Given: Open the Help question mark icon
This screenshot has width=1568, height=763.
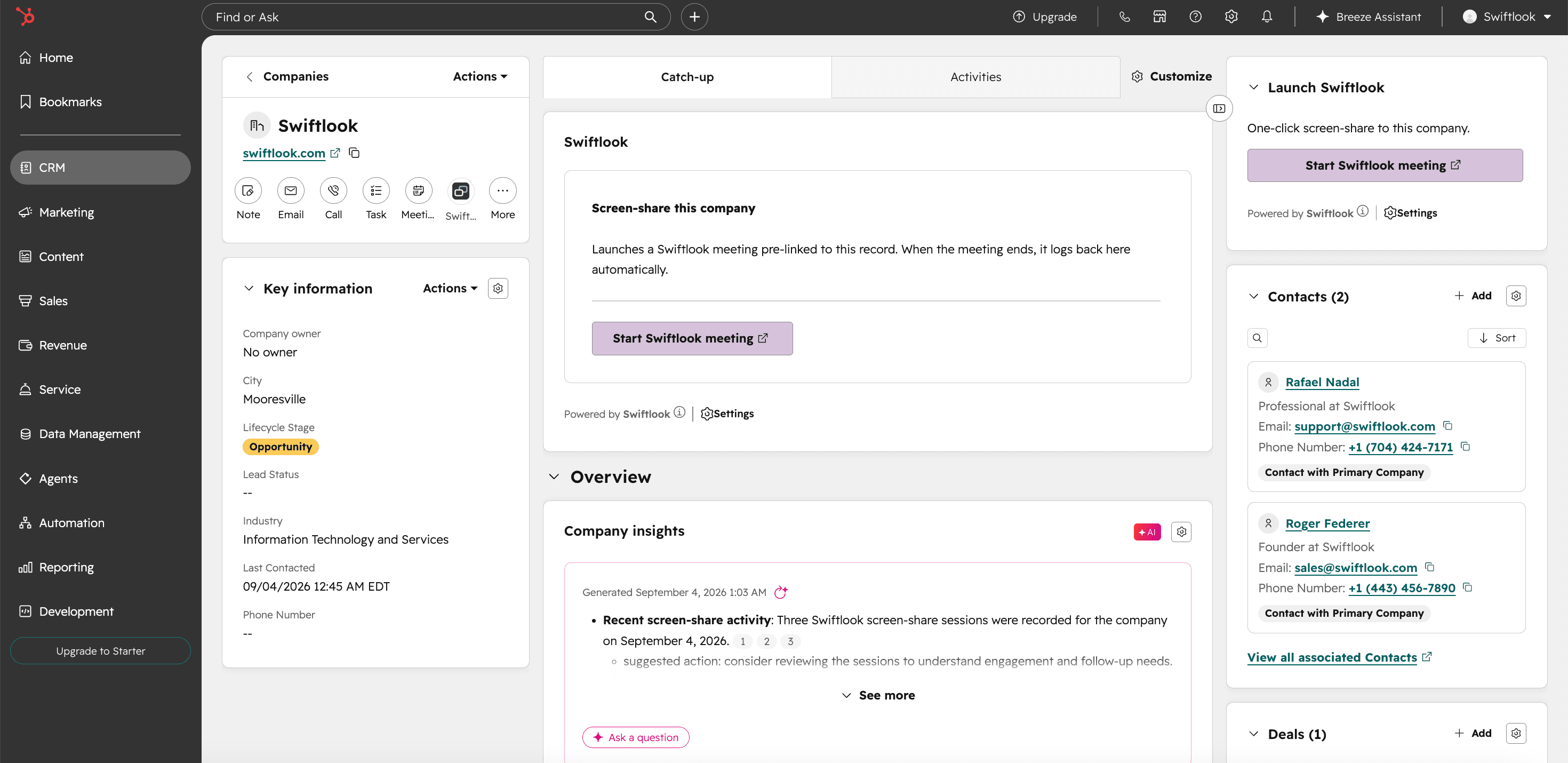Looking at the screenshot, I should click(1196, 17).
